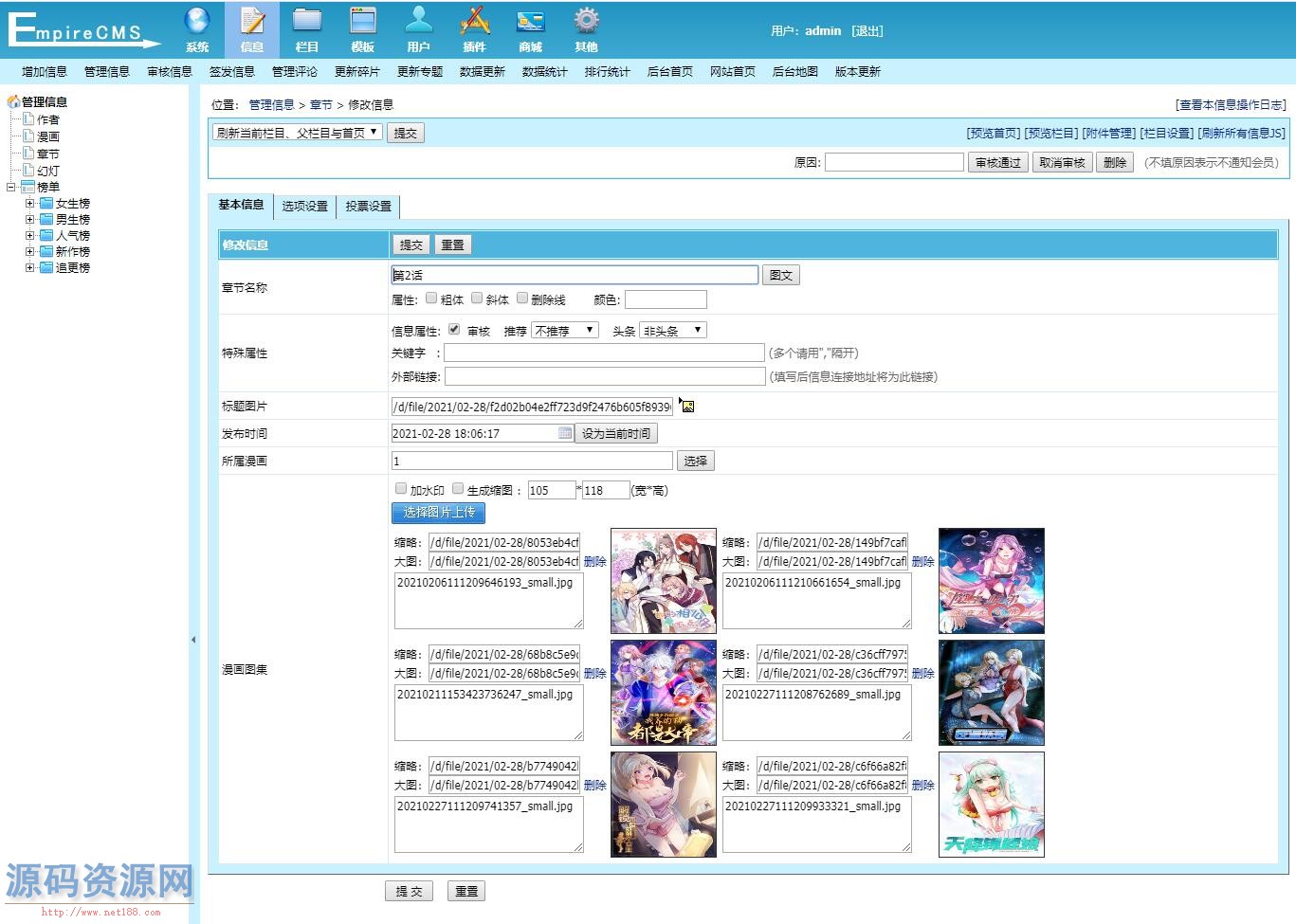Open the 作者 page in the tree
The width and height of the screenshot is (1296, 924).
(x=47, y=119)
